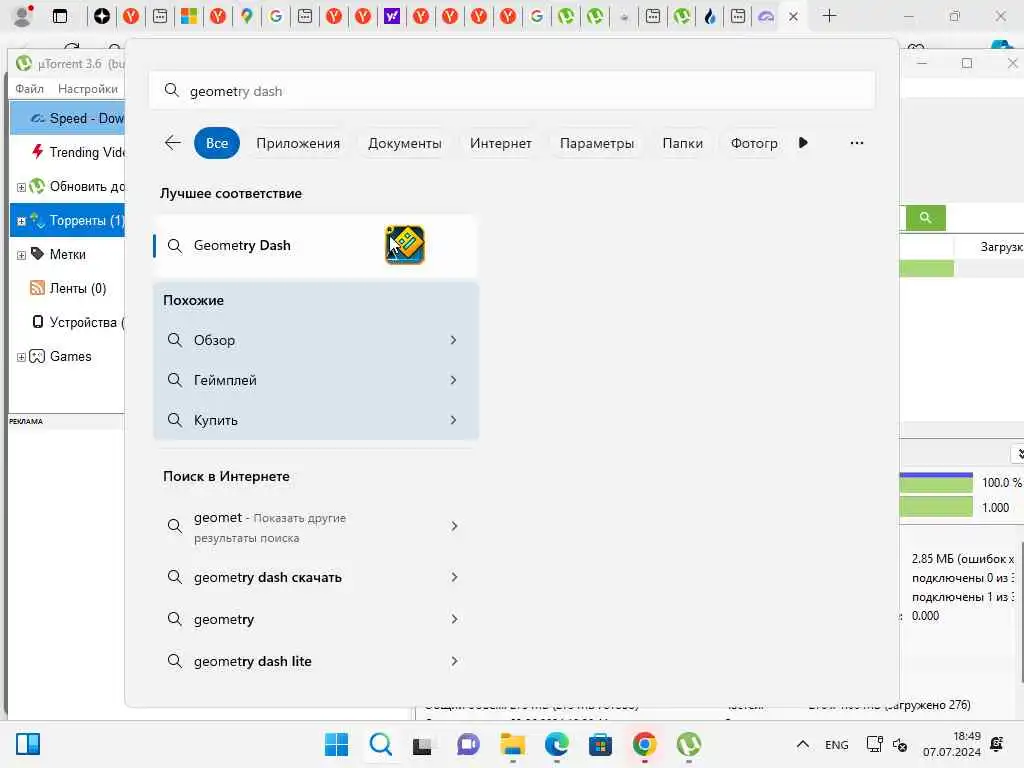
Task: Close the active browser tab
Action: click(x=793, y=17)
